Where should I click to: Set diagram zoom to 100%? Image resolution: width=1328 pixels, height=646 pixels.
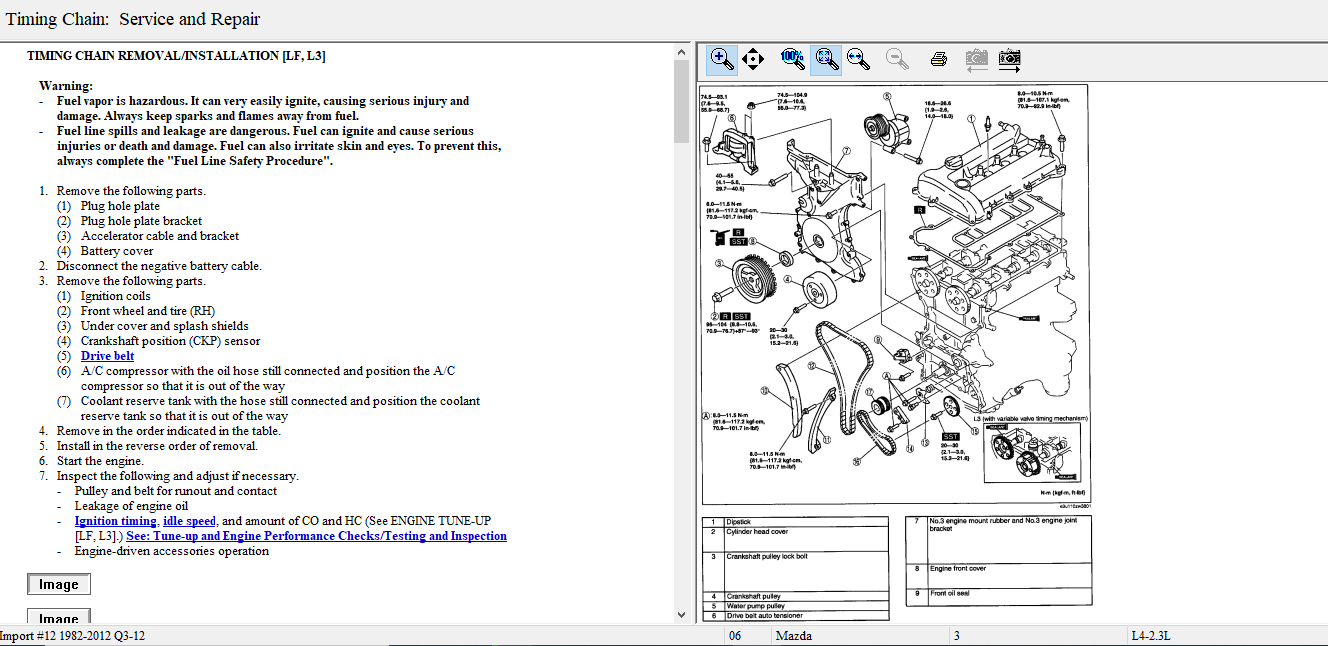point(792,59)
